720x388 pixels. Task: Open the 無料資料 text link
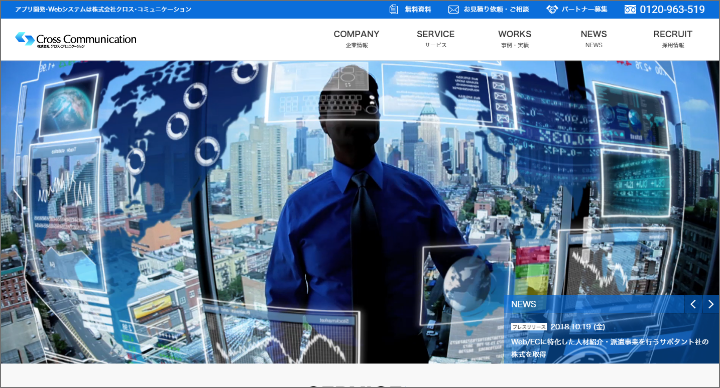click(x=418, y=9)
